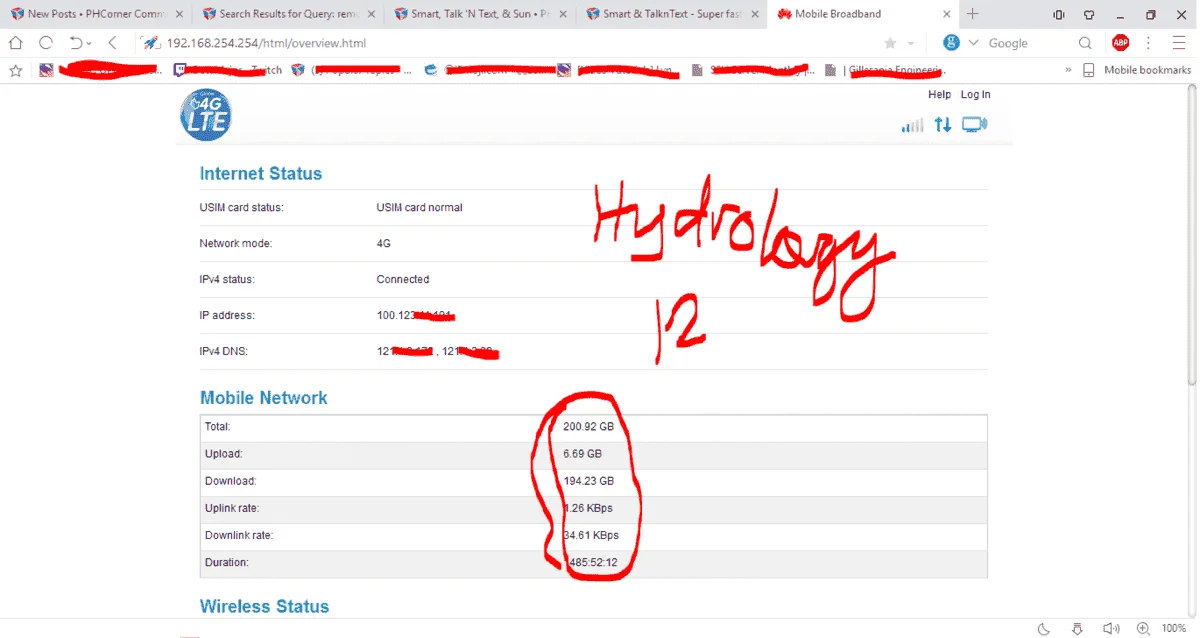
Task: Bookmark this page with the star icon
Action: click(x=890, y=43)
